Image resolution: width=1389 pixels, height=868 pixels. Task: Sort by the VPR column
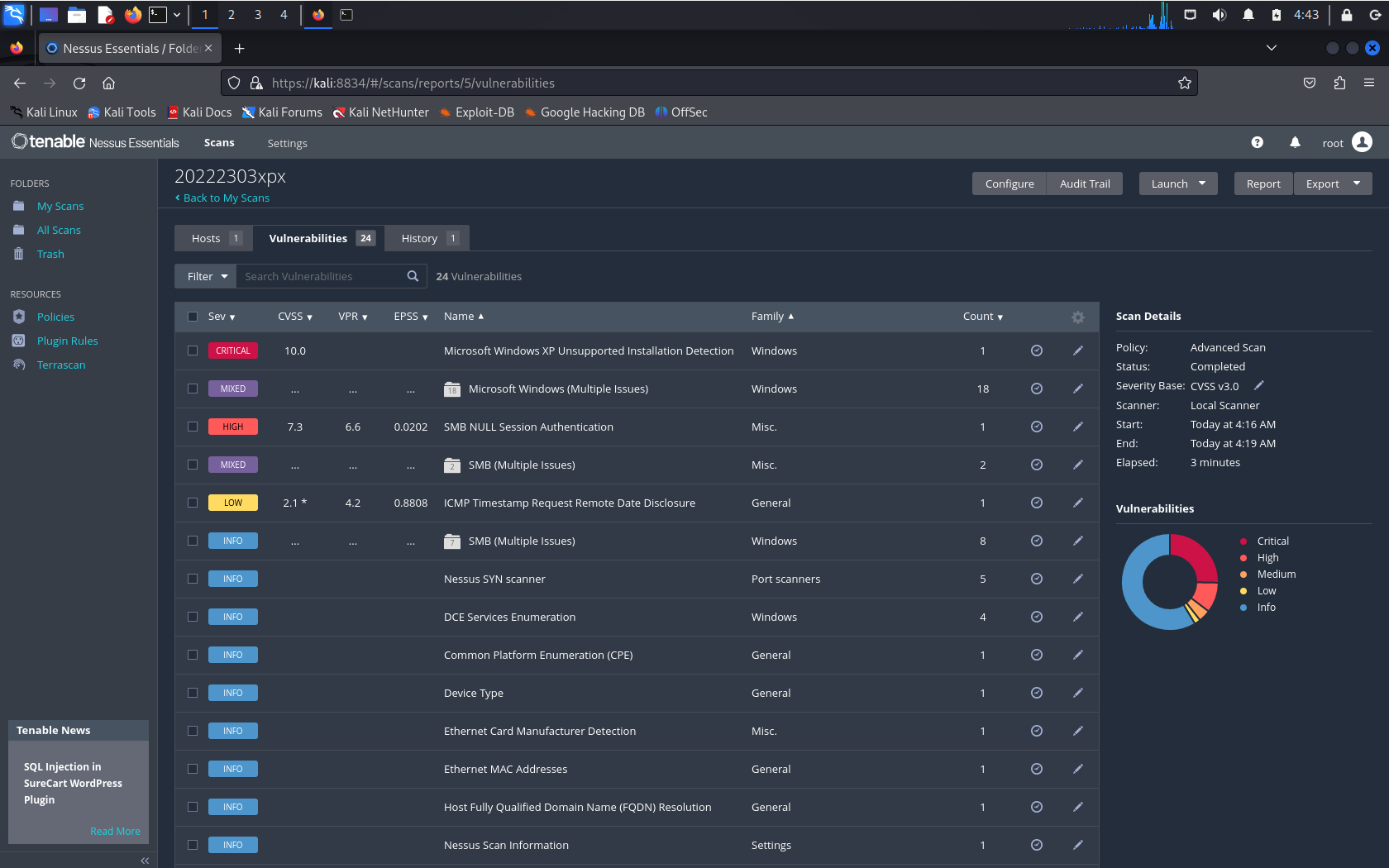click(353, 317)
